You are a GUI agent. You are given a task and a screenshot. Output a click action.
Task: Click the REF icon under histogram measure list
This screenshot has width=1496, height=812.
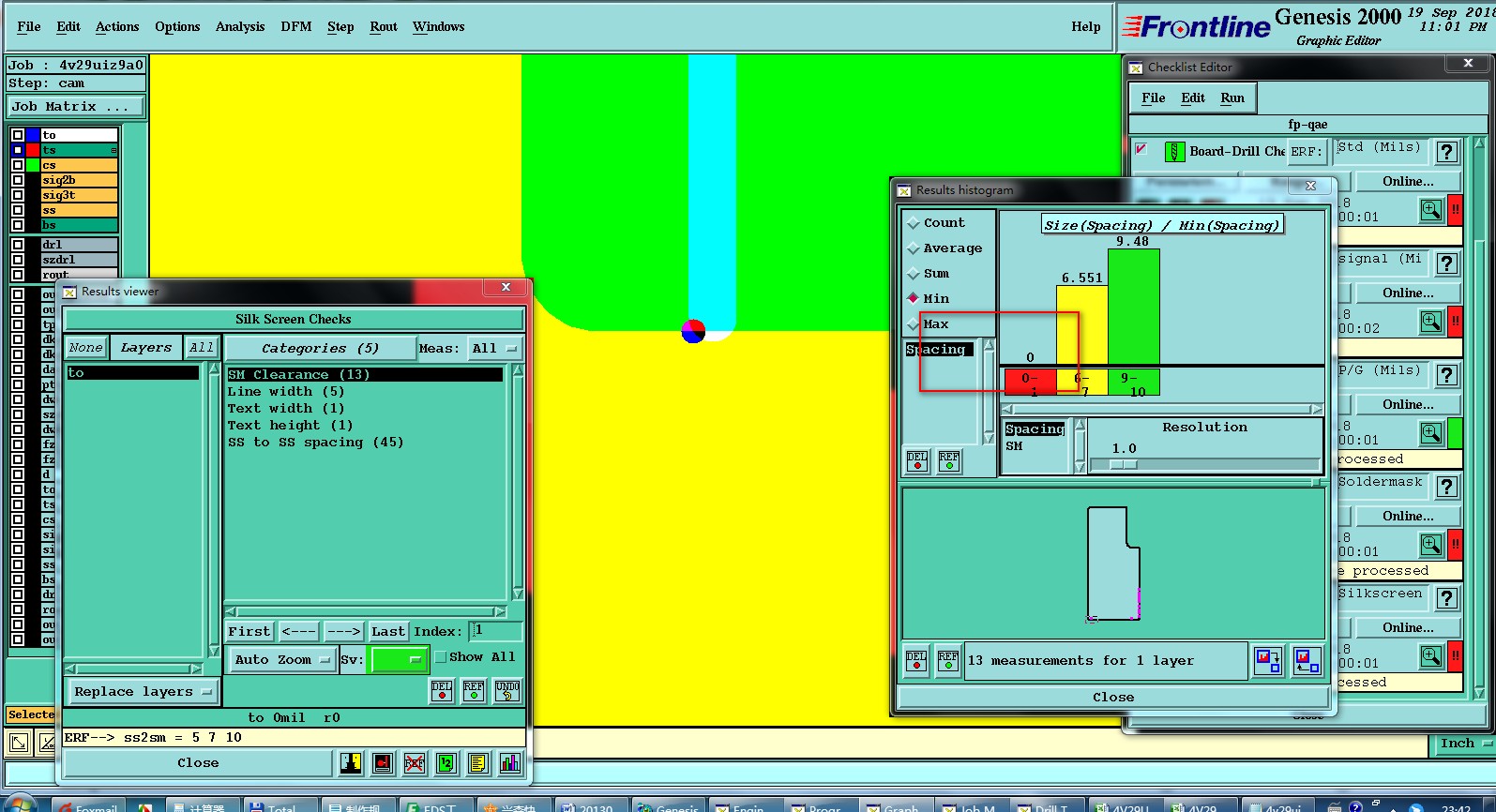[x=949, y=461]
